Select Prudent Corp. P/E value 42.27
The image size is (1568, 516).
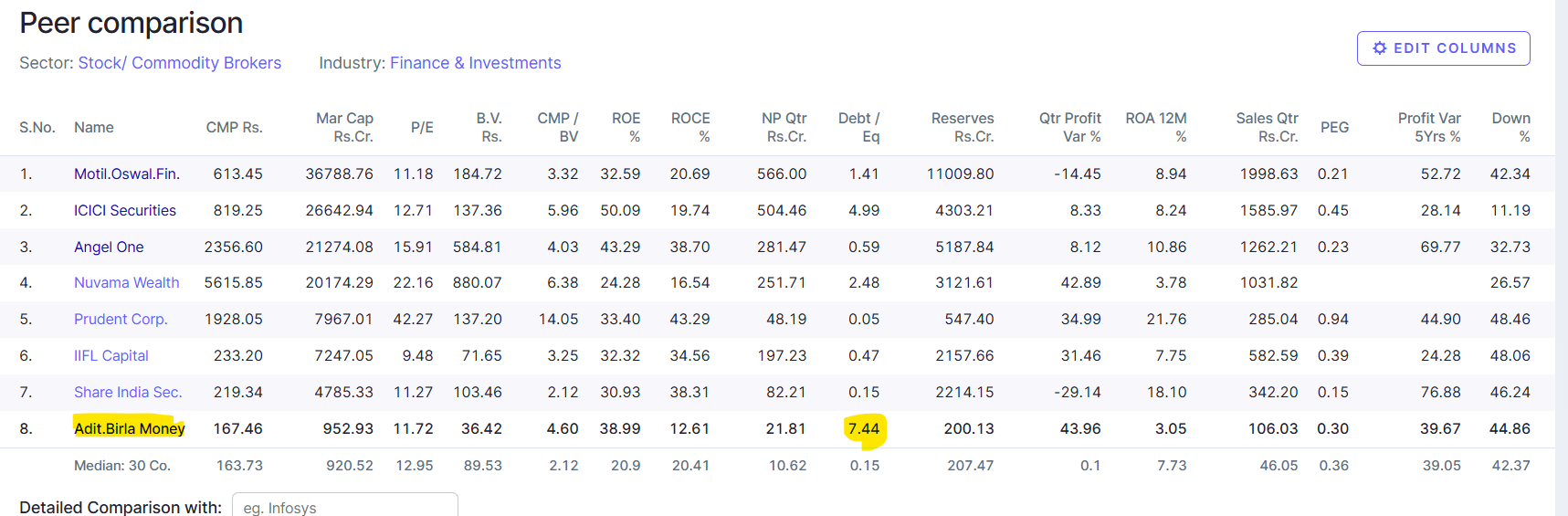413,320
